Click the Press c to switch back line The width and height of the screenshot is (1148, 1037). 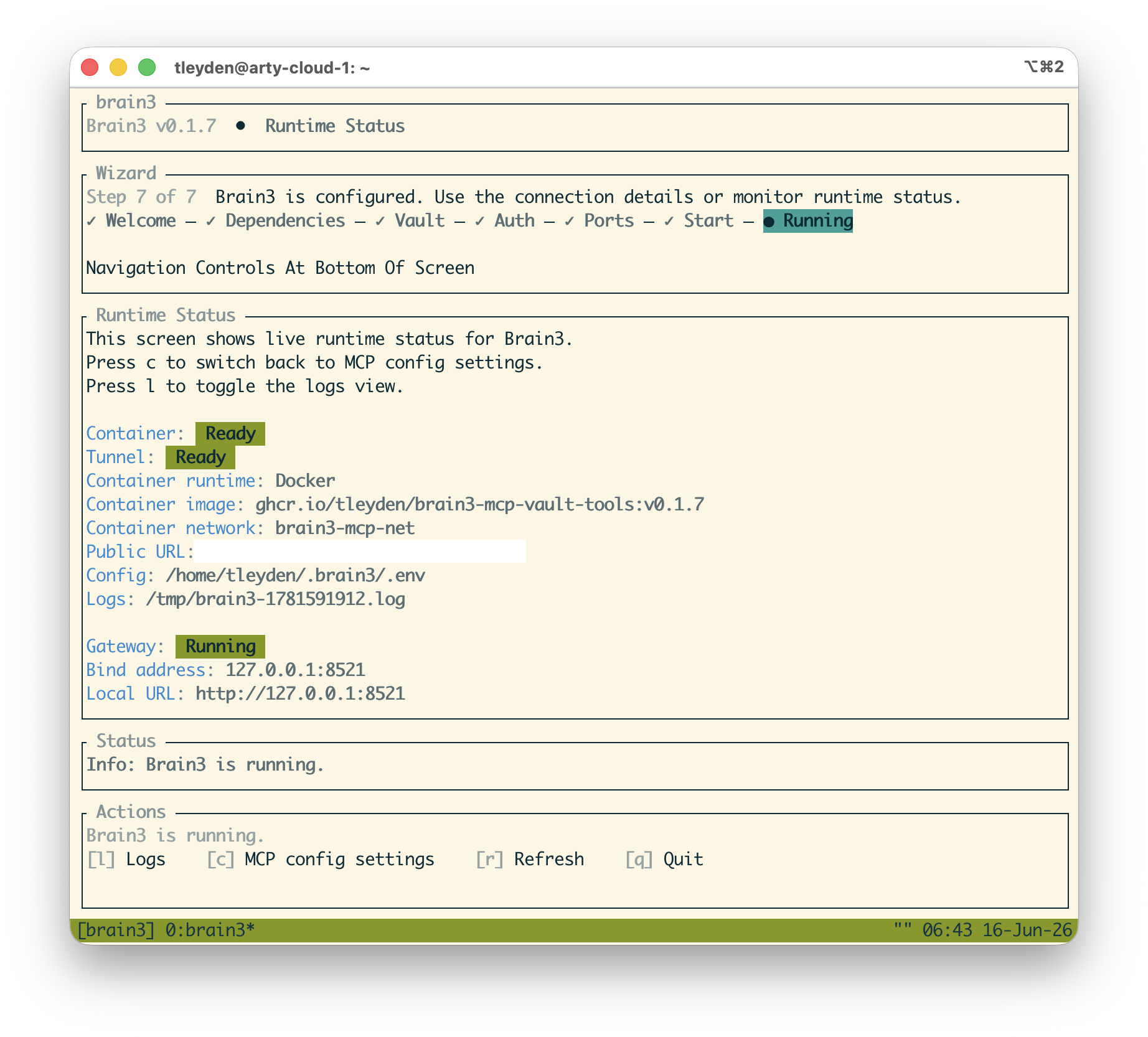coord(314,362)
